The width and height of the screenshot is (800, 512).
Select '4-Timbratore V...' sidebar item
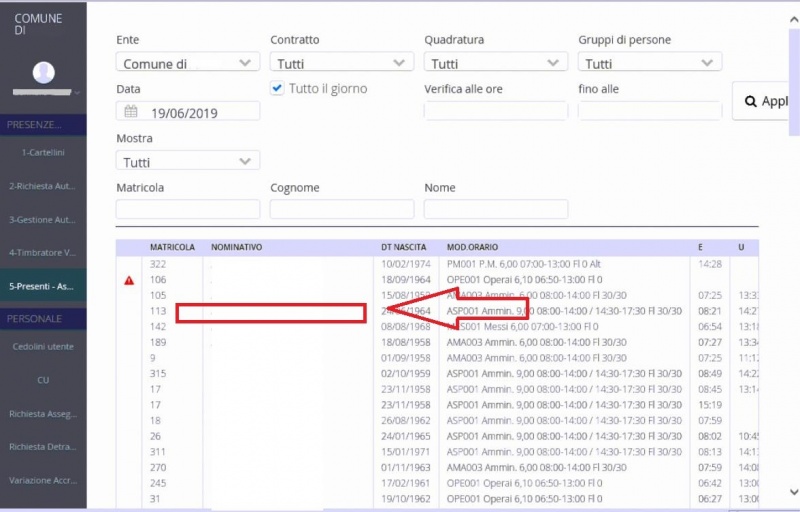coord(43,252)
